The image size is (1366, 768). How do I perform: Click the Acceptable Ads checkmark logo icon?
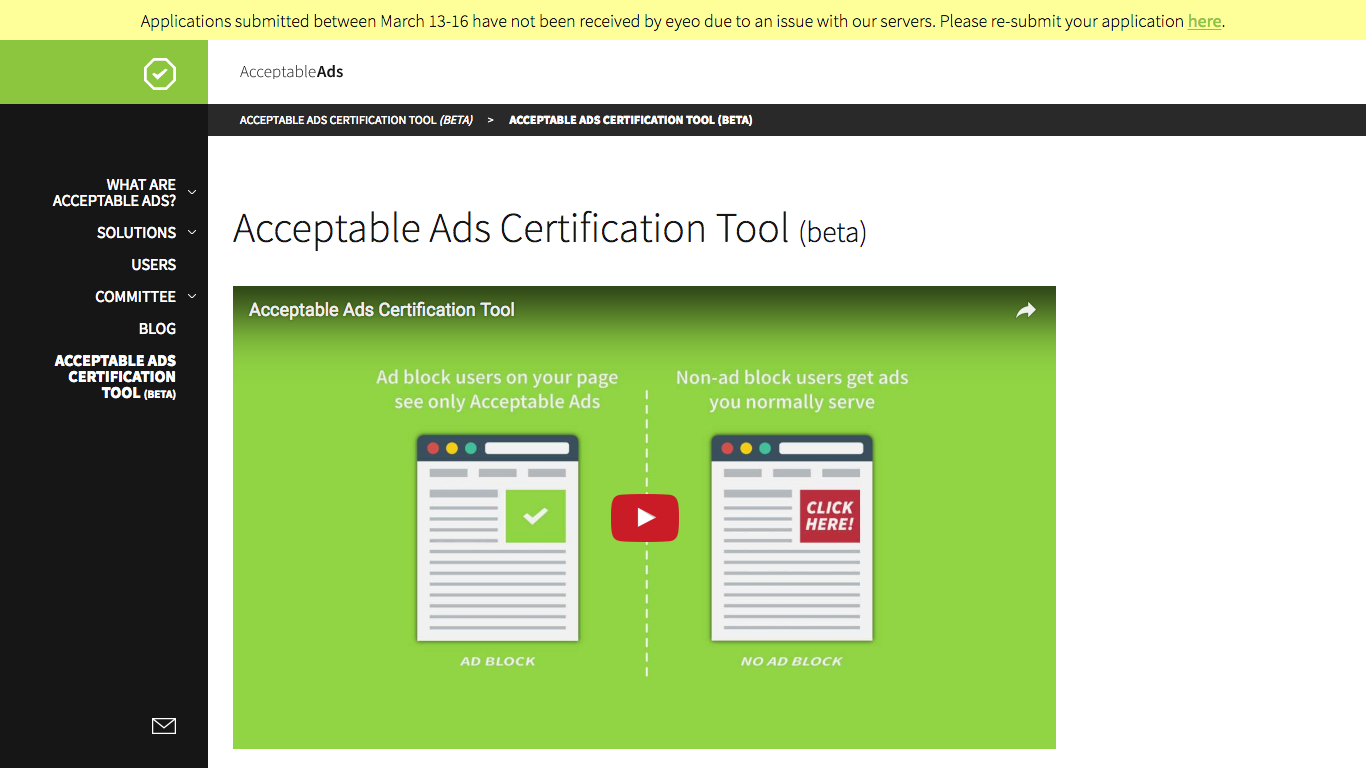[160, 73]
